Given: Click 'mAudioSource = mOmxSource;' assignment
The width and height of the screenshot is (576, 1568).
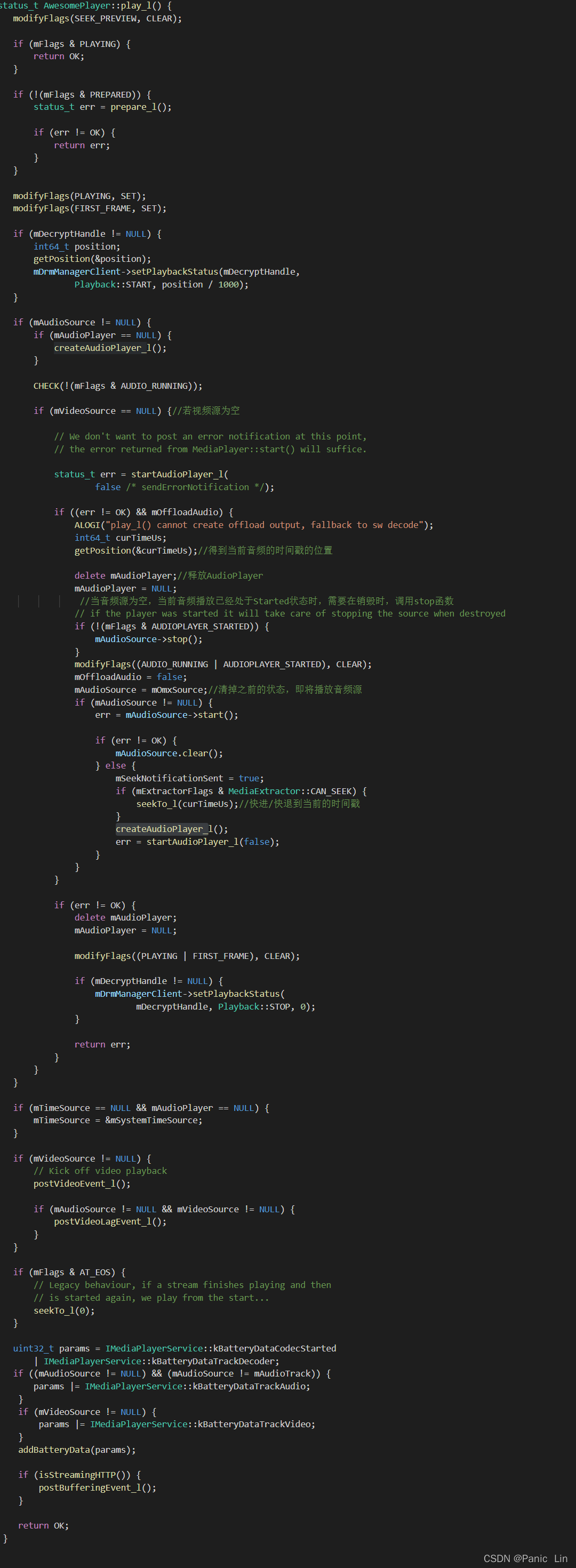Looking at the screenshot, I should [x=141, y=690].
